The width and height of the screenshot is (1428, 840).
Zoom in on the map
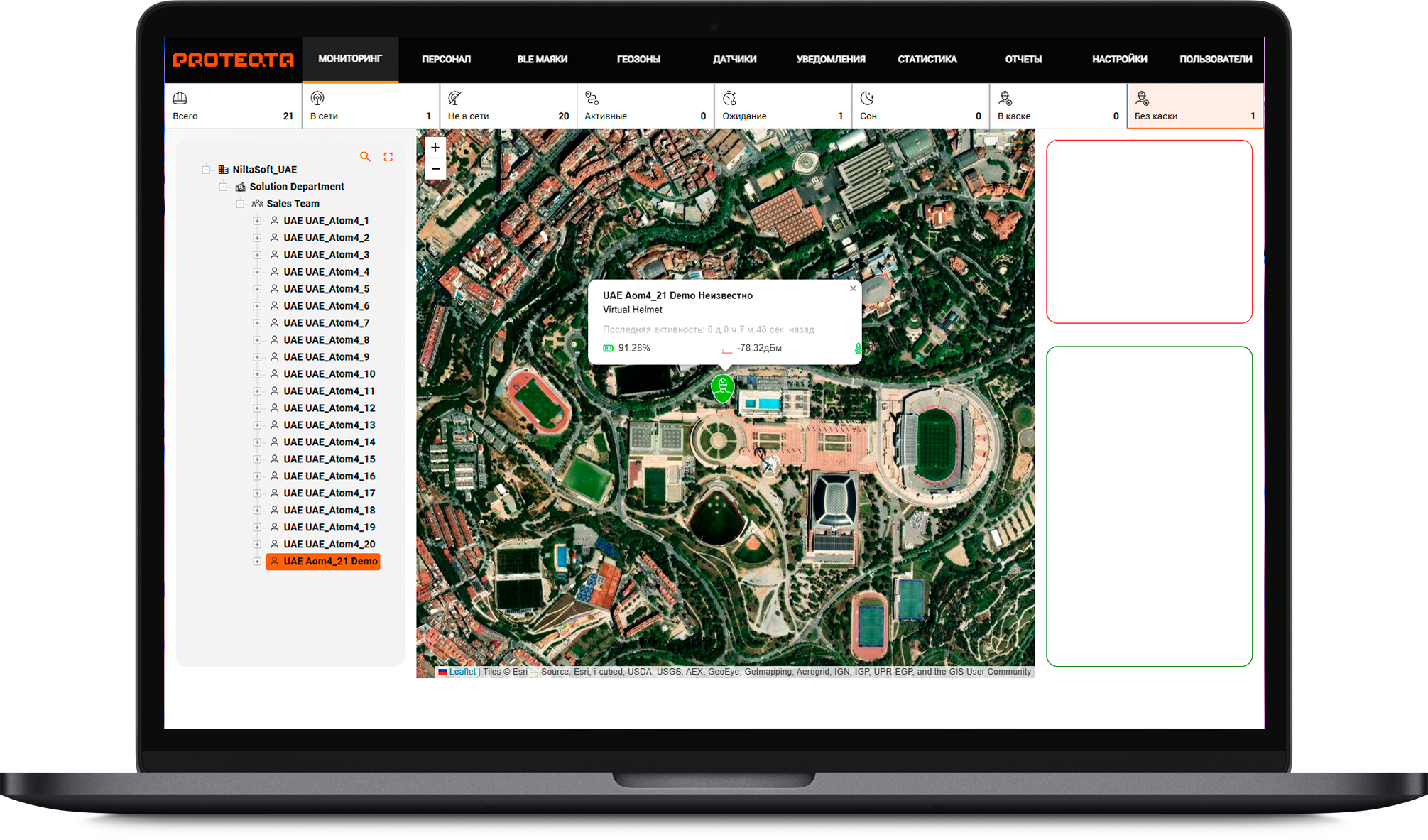pos(435,148)
